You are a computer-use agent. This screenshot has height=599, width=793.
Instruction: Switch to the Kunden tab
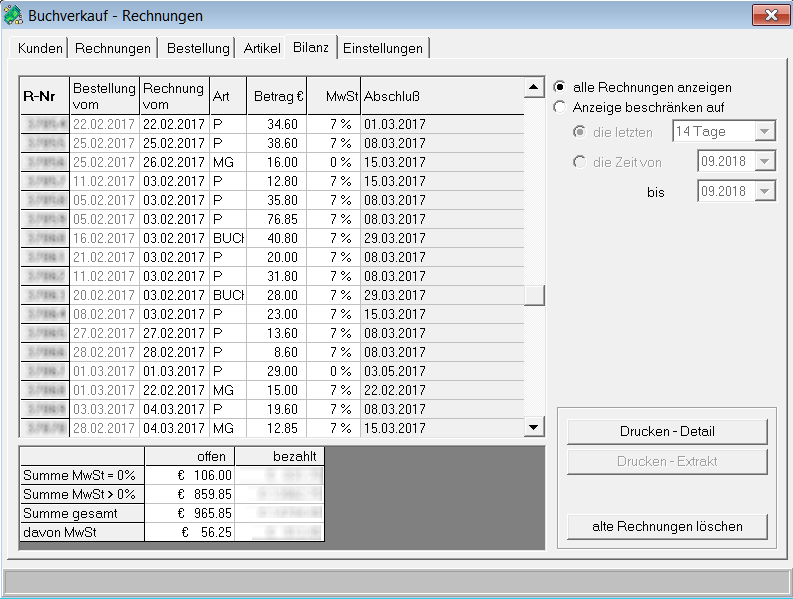point(41,48)
